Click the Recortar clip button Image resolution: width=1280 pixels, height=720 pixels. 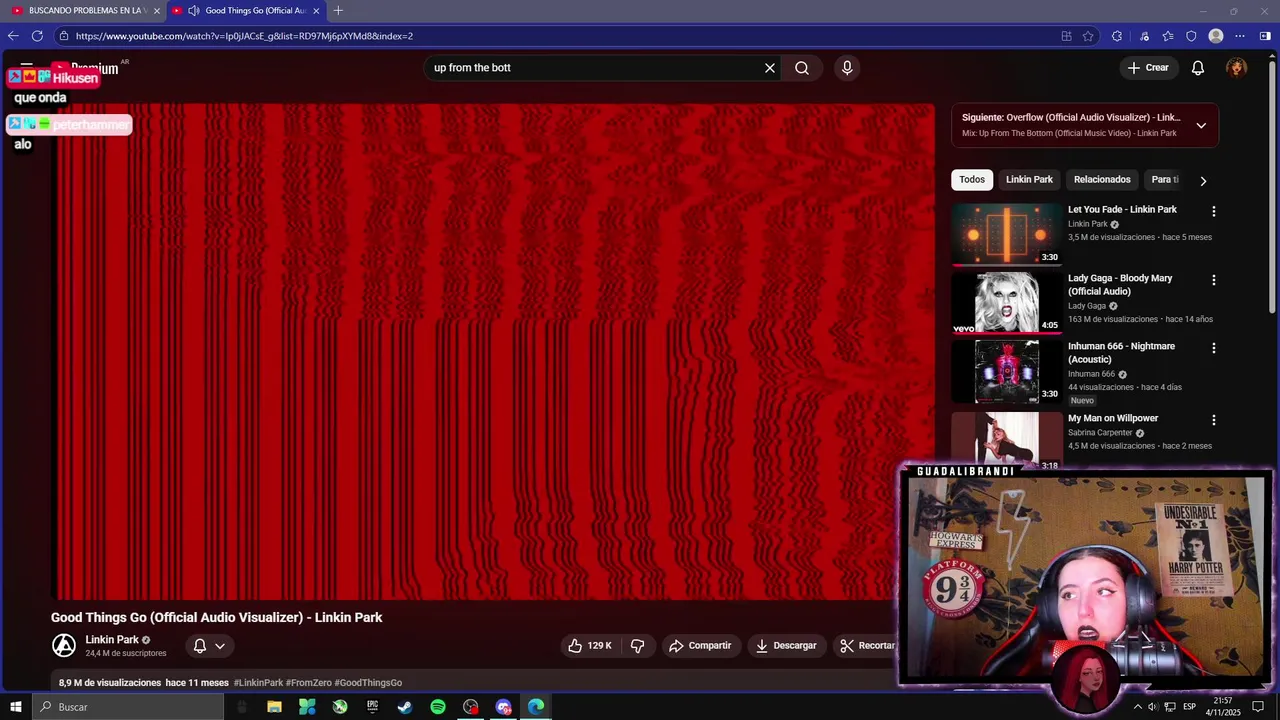click(866, 646)
